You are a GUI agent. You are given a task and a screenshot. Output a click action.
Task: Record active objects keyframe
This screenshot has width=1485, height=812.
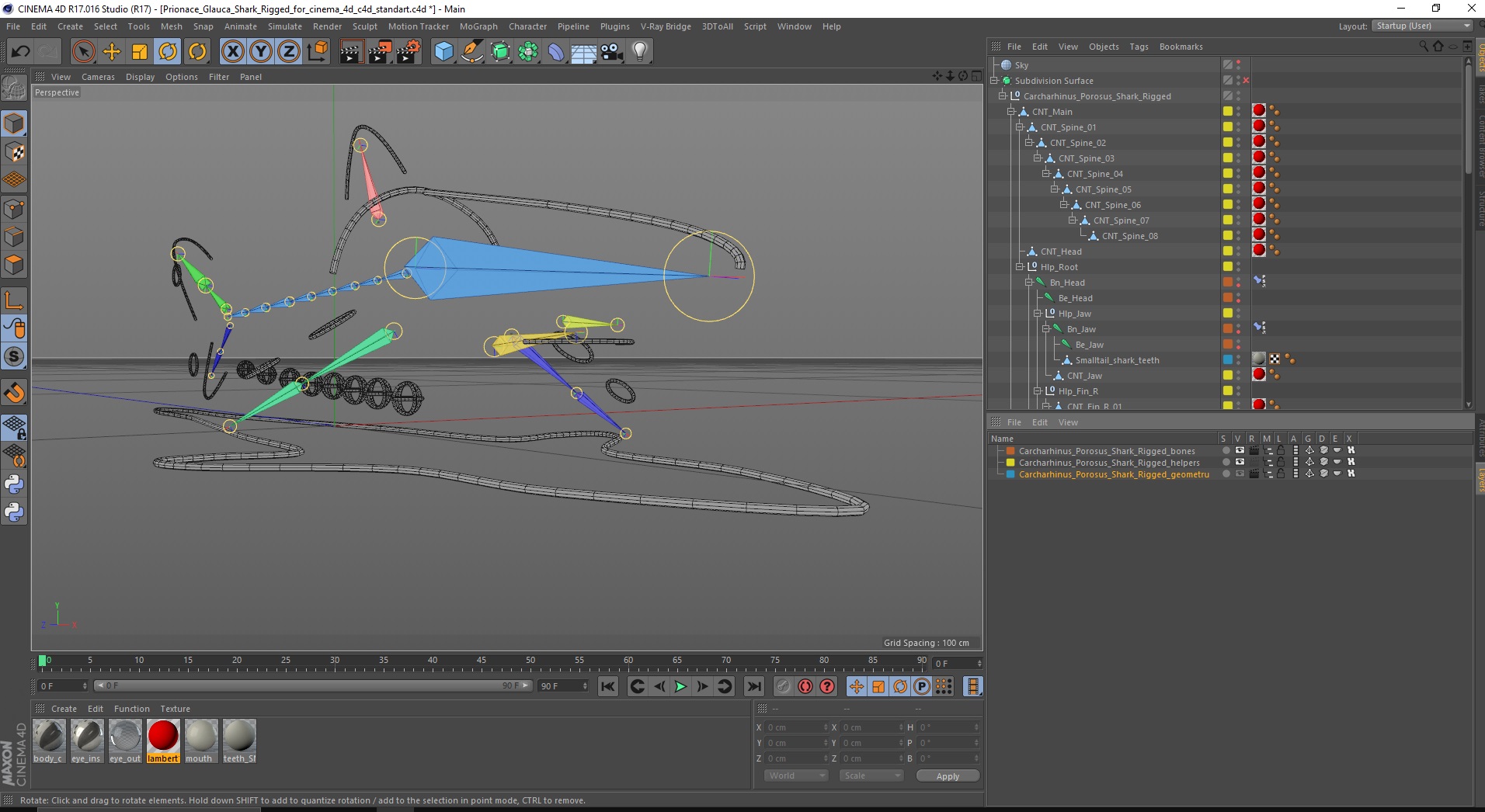point(783,686)
